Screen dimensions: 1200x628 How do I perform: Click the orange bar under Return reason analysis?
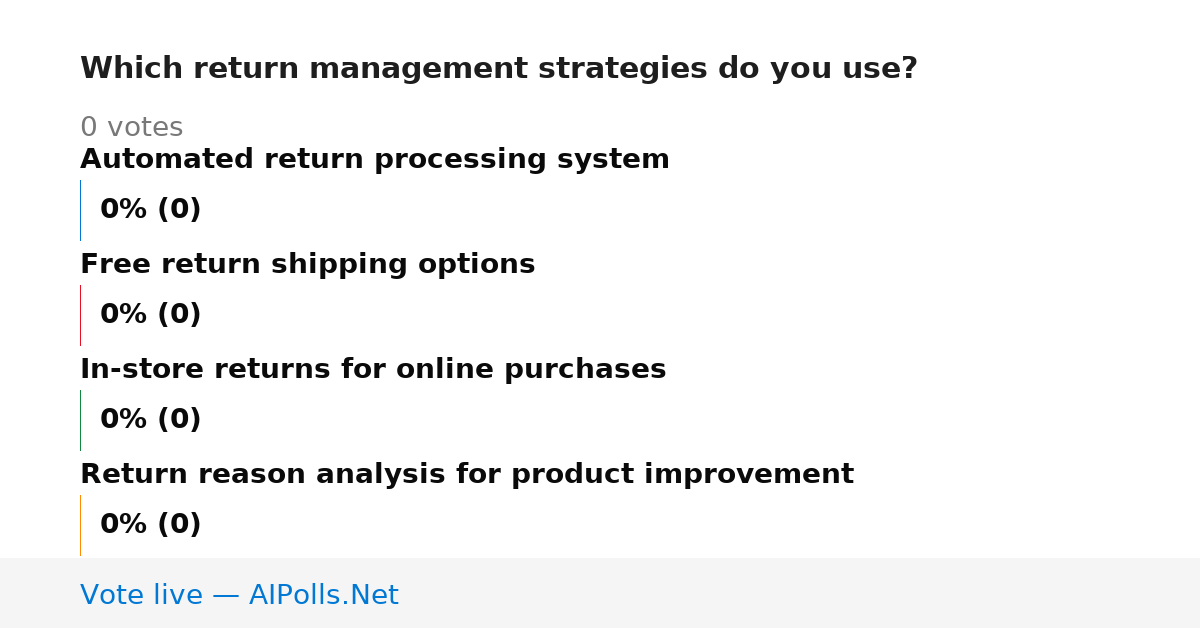[80, 525]
